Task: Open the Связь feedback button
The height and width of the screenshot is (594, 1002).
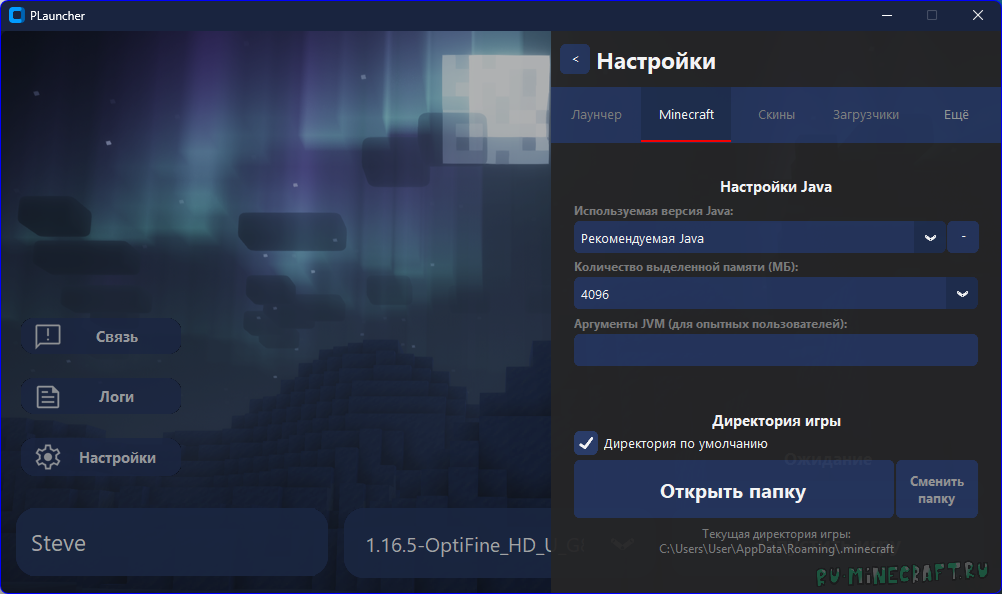Action: tap(101, 336)
